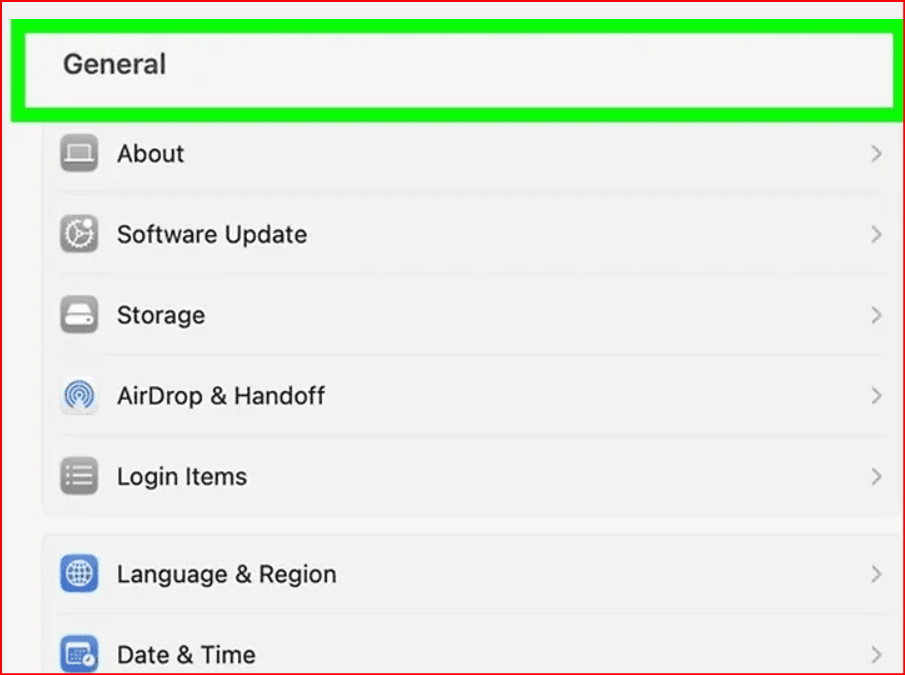Click the About laptop icon

pyautogui.click(x=79, y=154)
